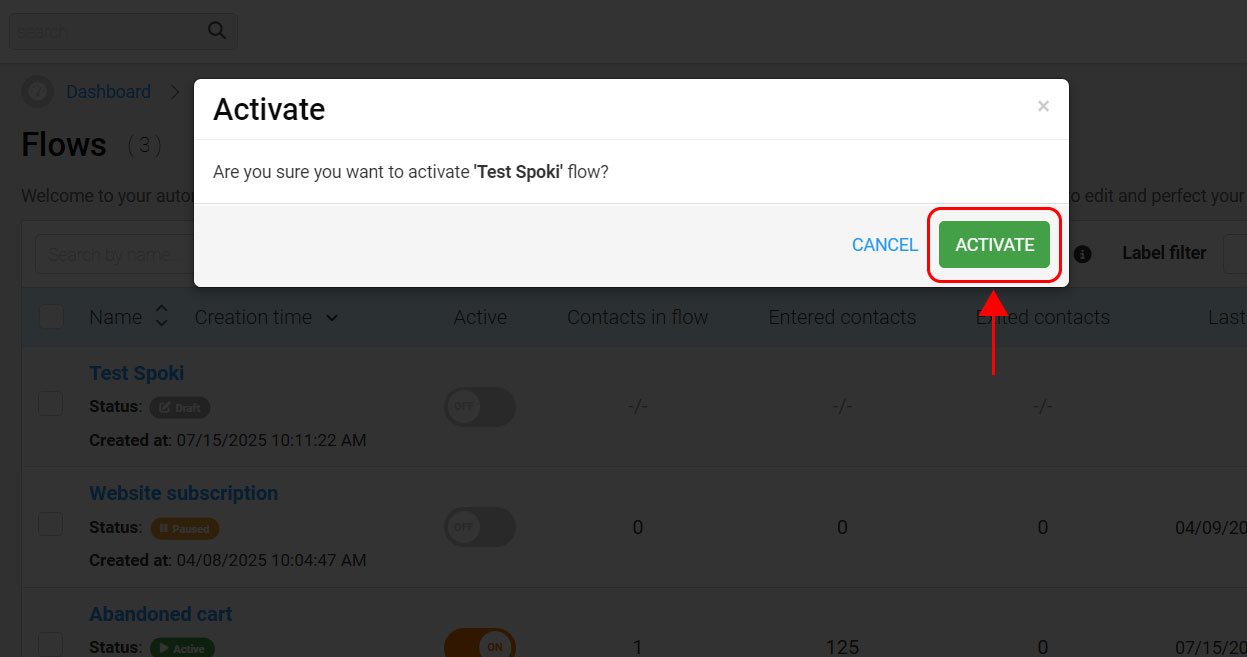Click the Search by name field
This screenshot has width=1247, height=657.
click(x=115, y=255)
